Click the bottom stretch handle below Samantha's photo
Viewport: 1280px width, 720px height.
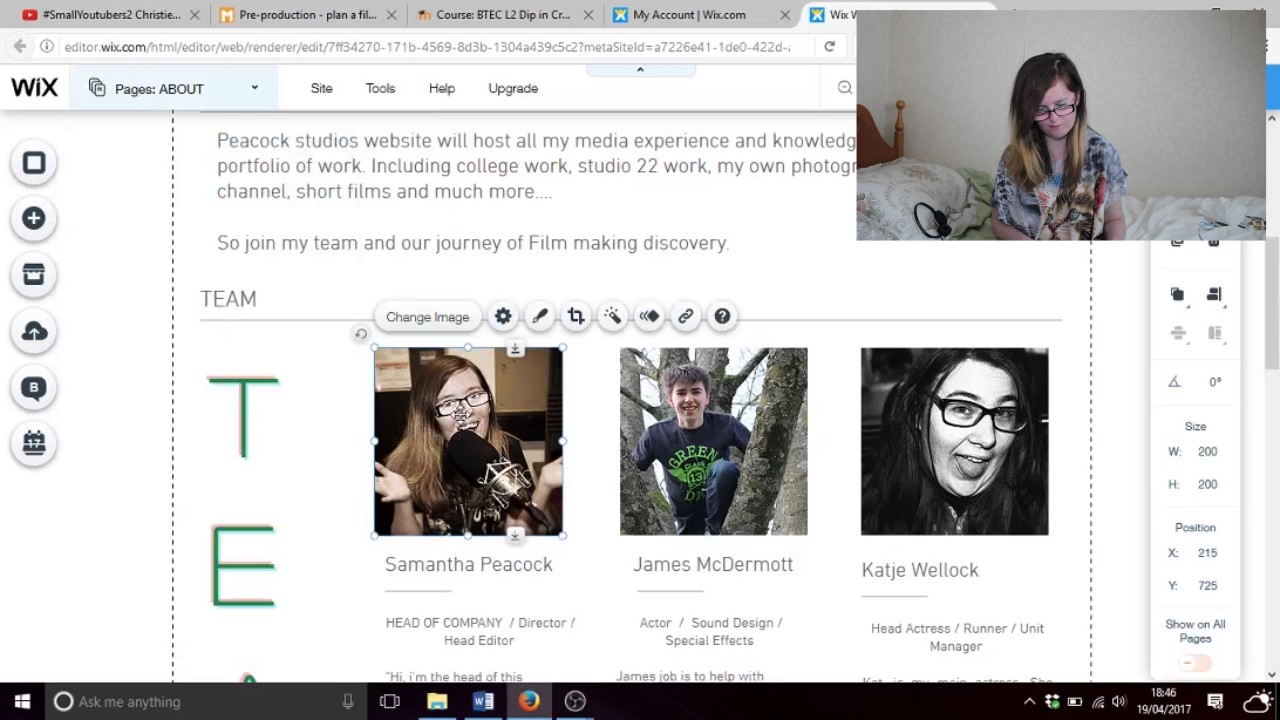515,536
